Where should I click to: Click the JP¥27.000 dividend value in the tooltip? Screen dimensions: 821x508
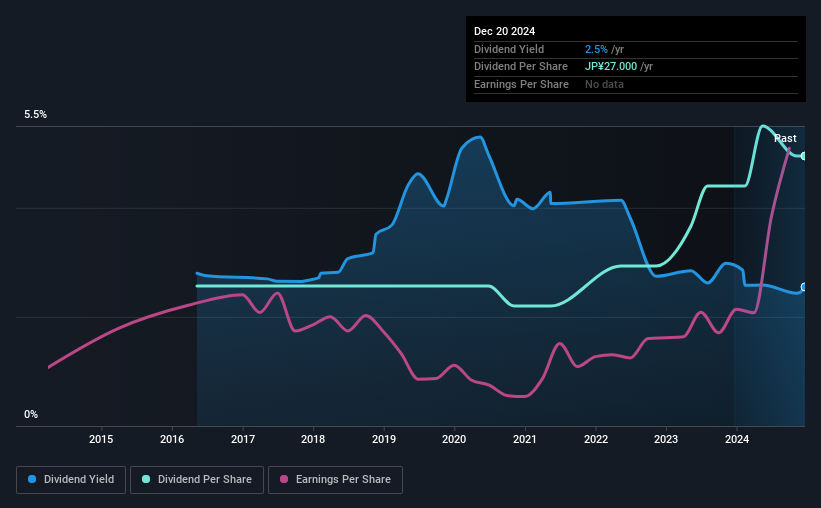click(x=611, y=67)
